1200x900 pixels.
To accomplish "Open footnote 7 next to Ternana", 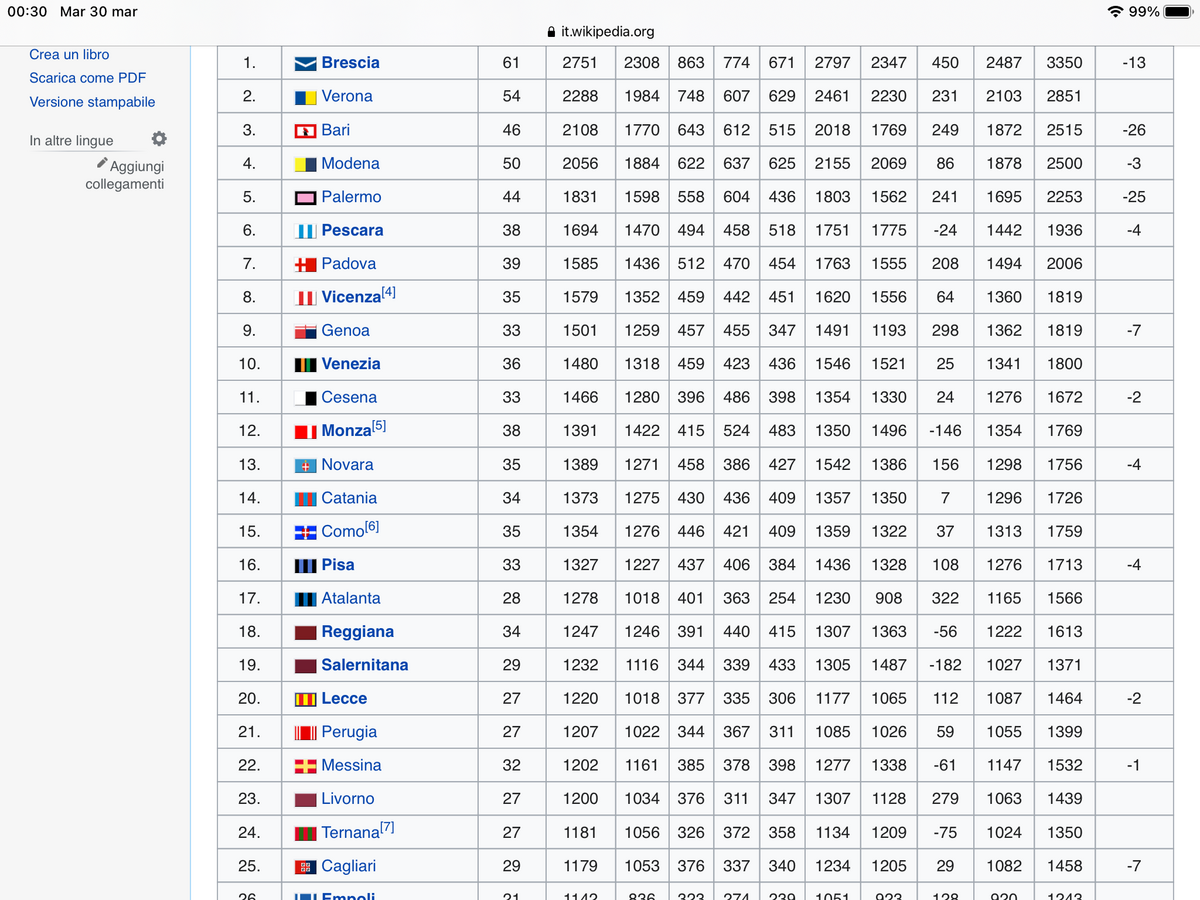I will (x=388, y=828).
